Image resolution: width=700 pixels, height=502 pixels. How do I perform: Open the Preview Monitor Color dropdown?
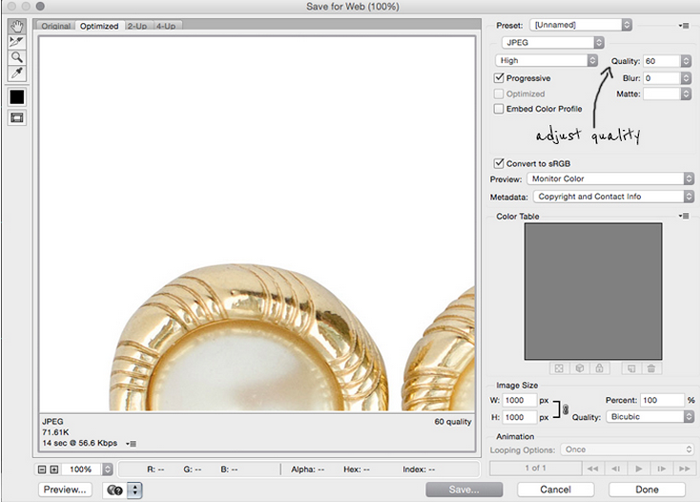611,179
